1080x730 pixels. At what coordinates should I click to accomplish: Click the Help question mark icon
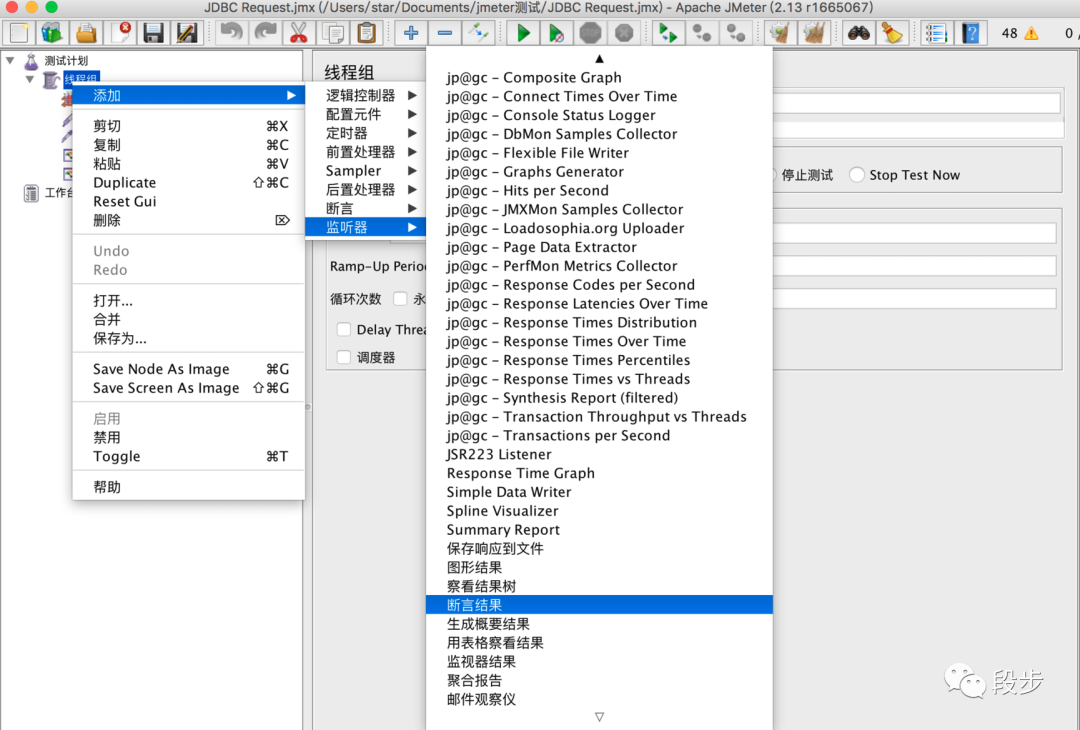(970, 32)
